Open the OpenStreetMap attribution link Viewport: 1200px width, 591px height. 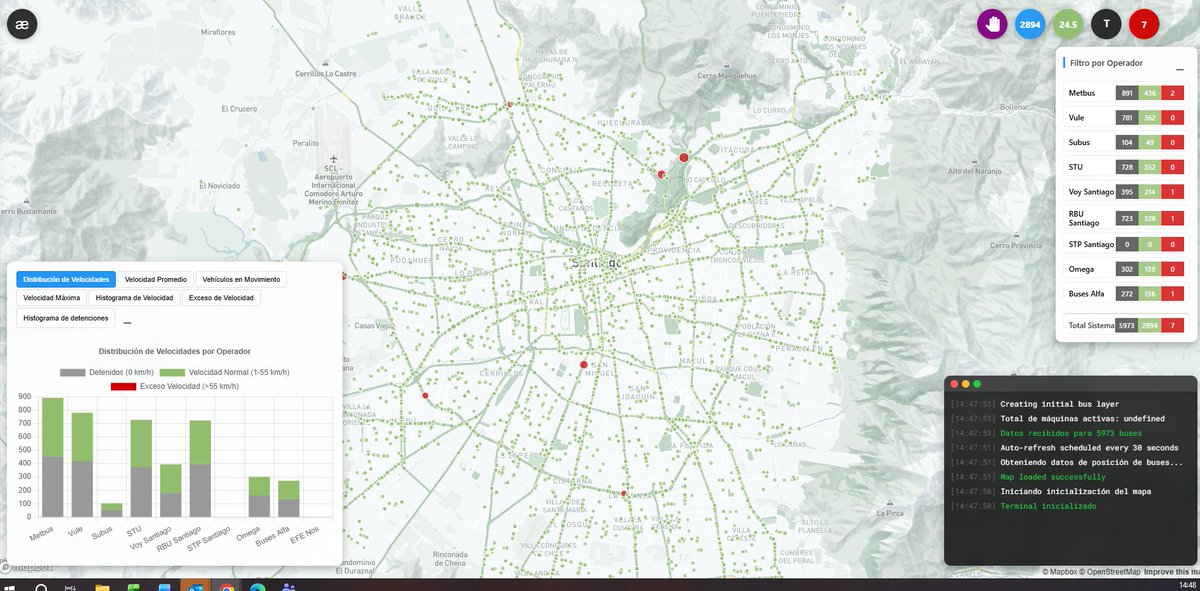click(x=1112, y=572)
